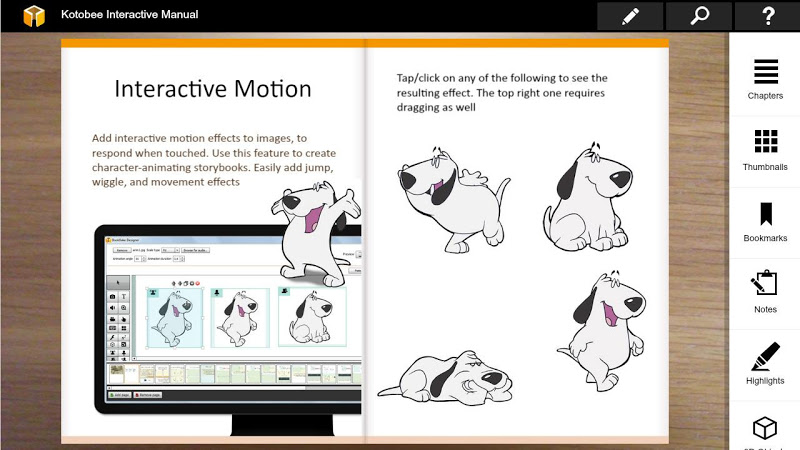The image size is (800, 450).
Task: Click the Kotobee box logo
Action: (x=34, y=15)
